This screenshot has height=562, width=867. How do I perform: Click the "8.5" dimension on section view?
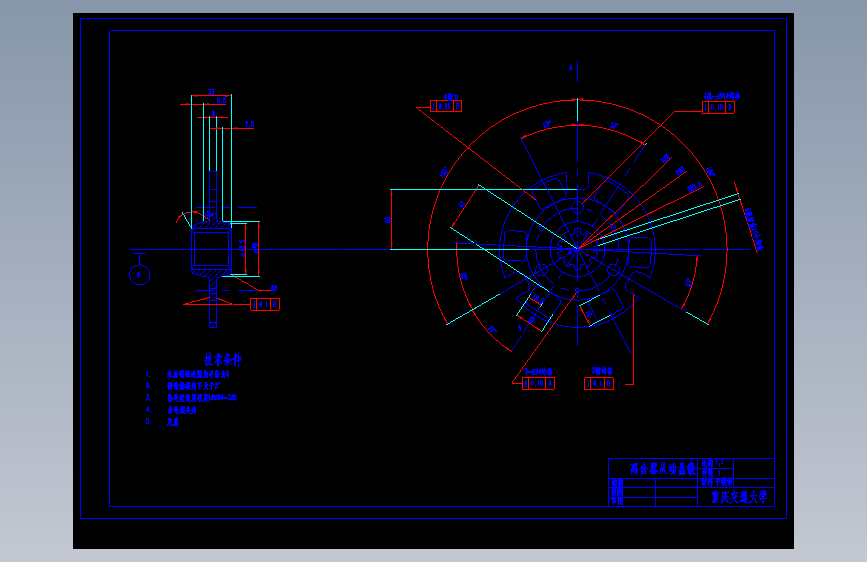[x=222, y=101]
